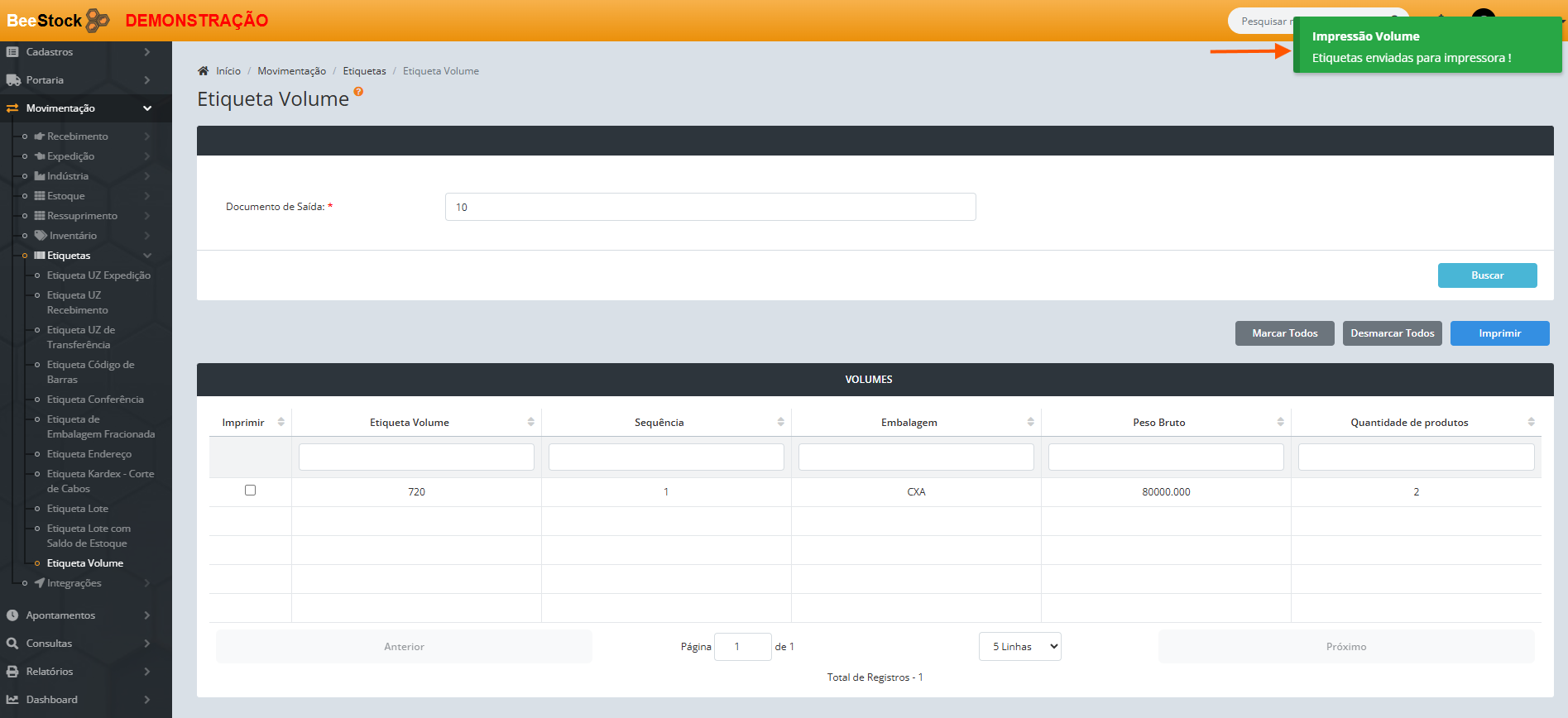Sort the table by Imprimir column arrows

281,422
